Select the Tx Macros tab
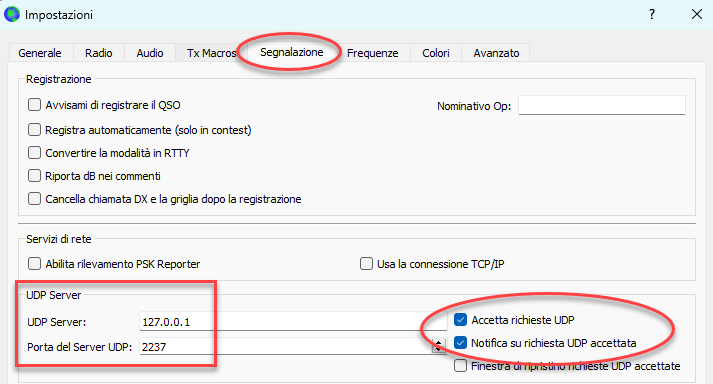Screen dimensions: 713x384 pyautogui.click(x=211, y=53)
